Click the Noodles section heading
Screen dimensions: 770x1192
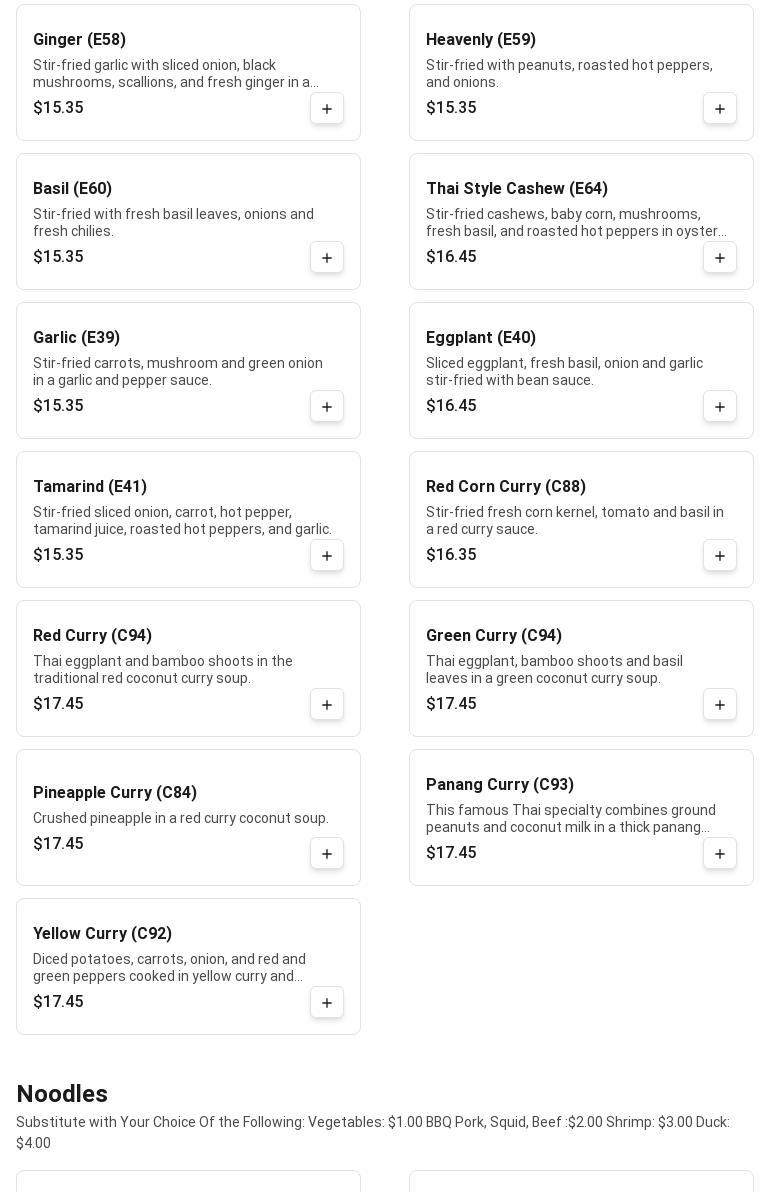(x=62, y=1094)
